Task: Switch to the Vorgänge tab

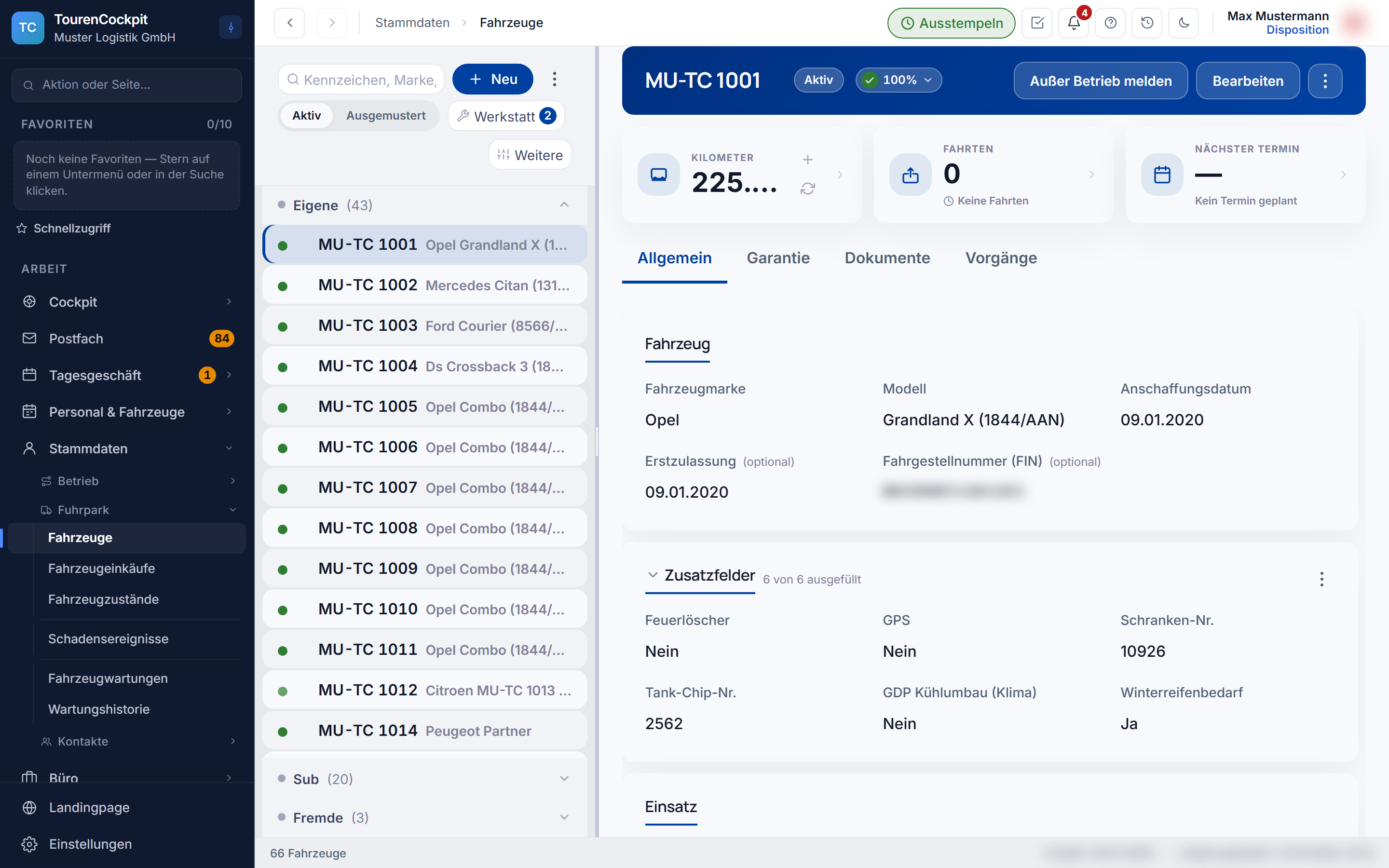Action: tap(1001, 258)
